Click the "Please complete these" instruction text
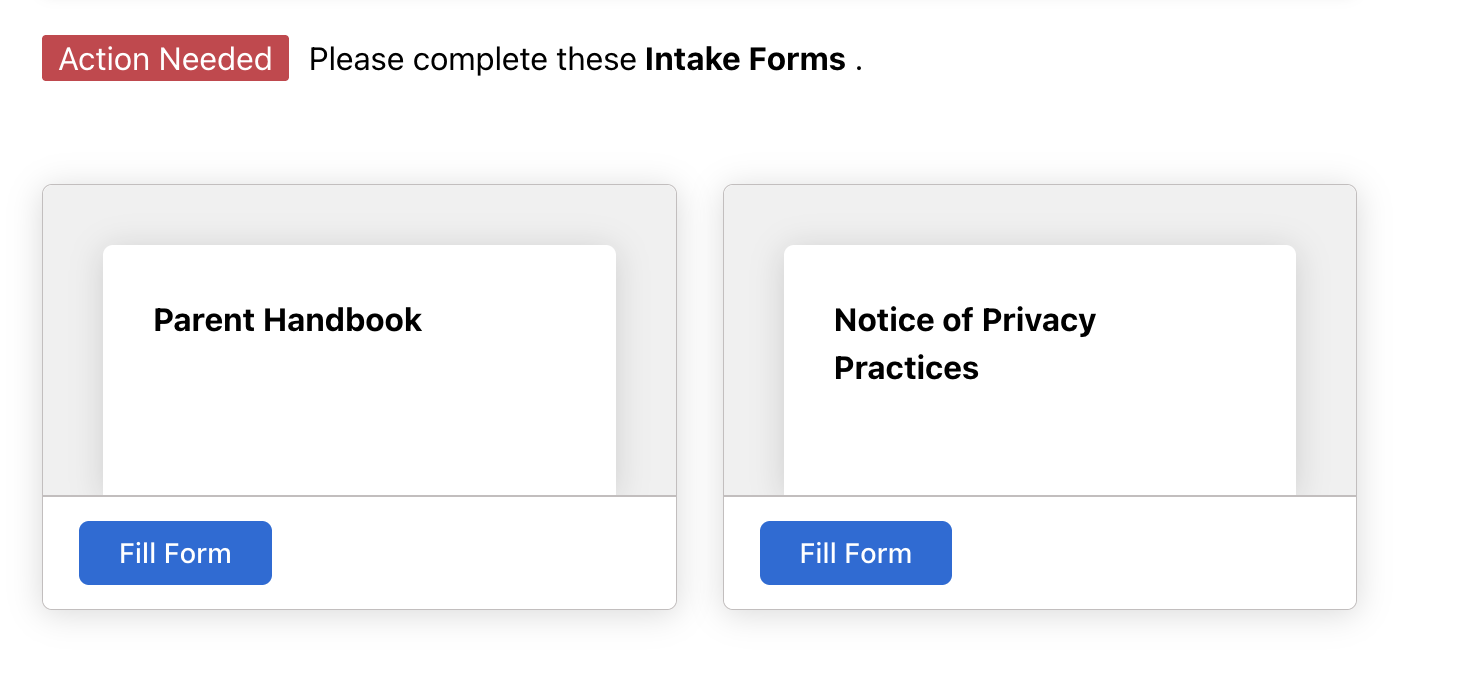The width and height of the screenshot is (1478, 686). 472,59
